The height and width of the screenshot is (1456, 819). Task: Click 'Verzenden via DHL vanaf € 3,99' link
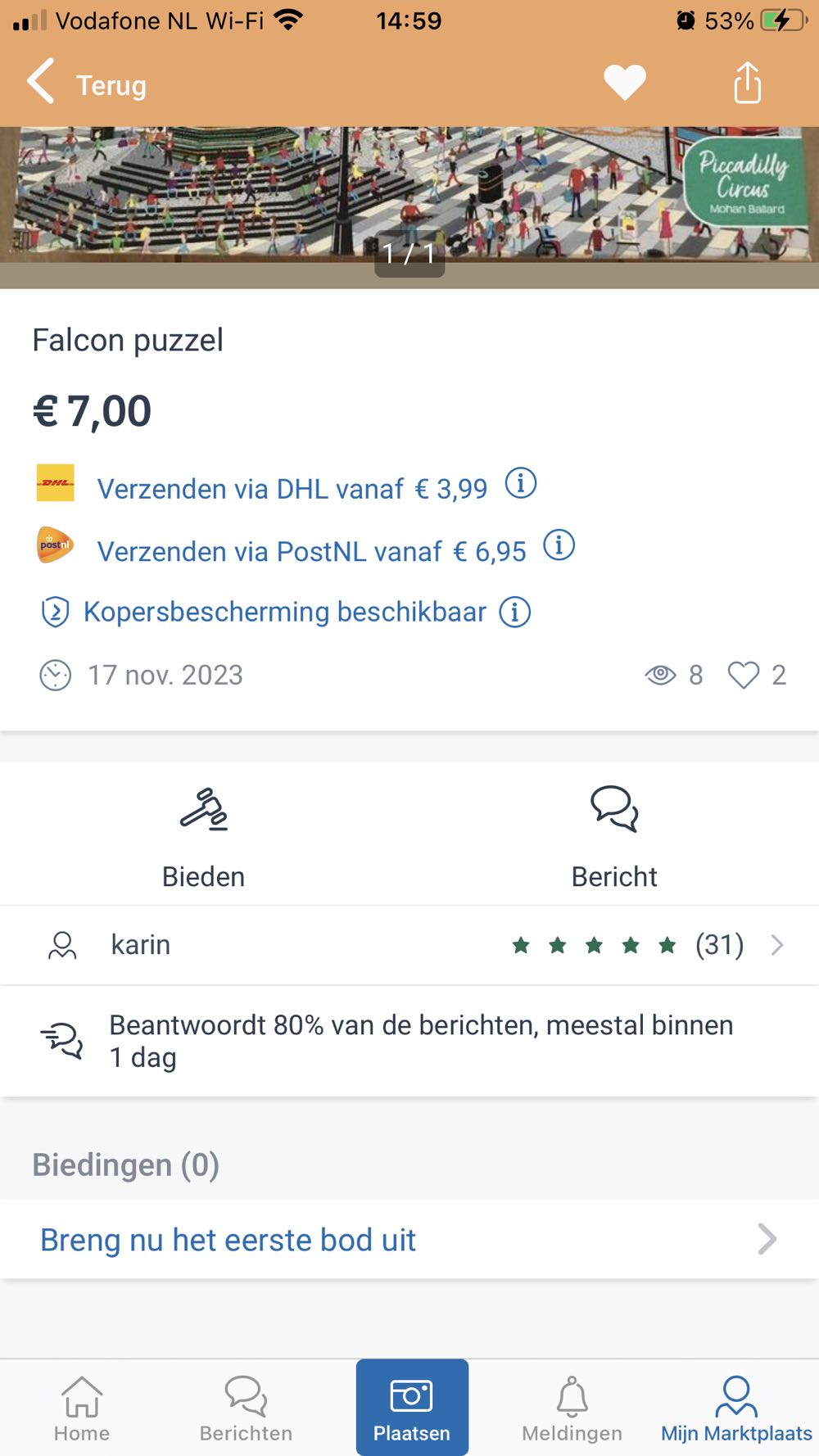tap(292, 489)
